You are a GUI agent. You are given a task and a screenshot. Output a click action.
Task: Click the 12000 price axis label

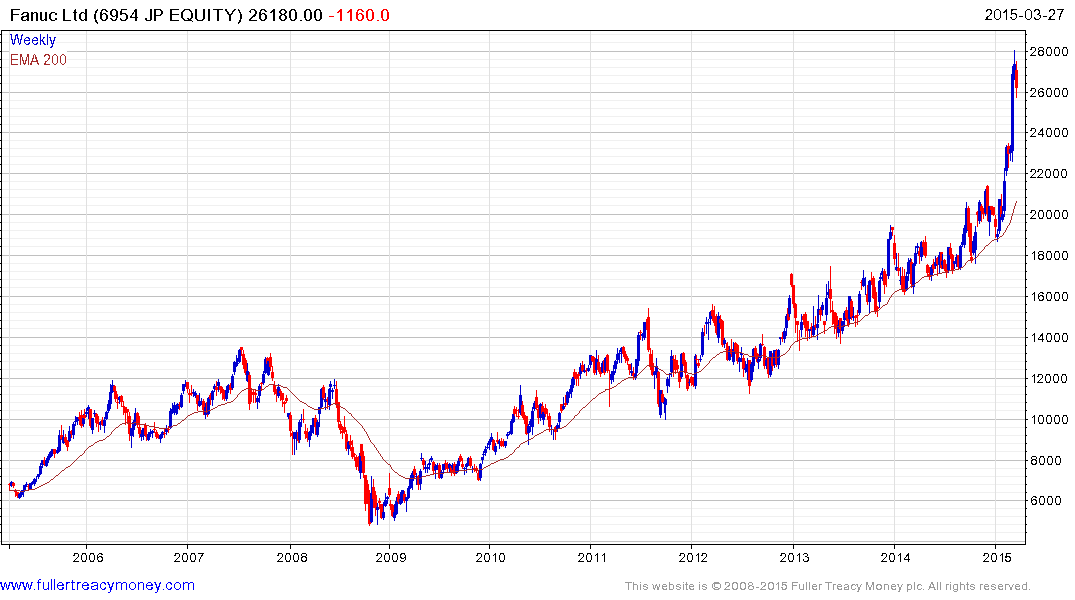click(1049, 379)
